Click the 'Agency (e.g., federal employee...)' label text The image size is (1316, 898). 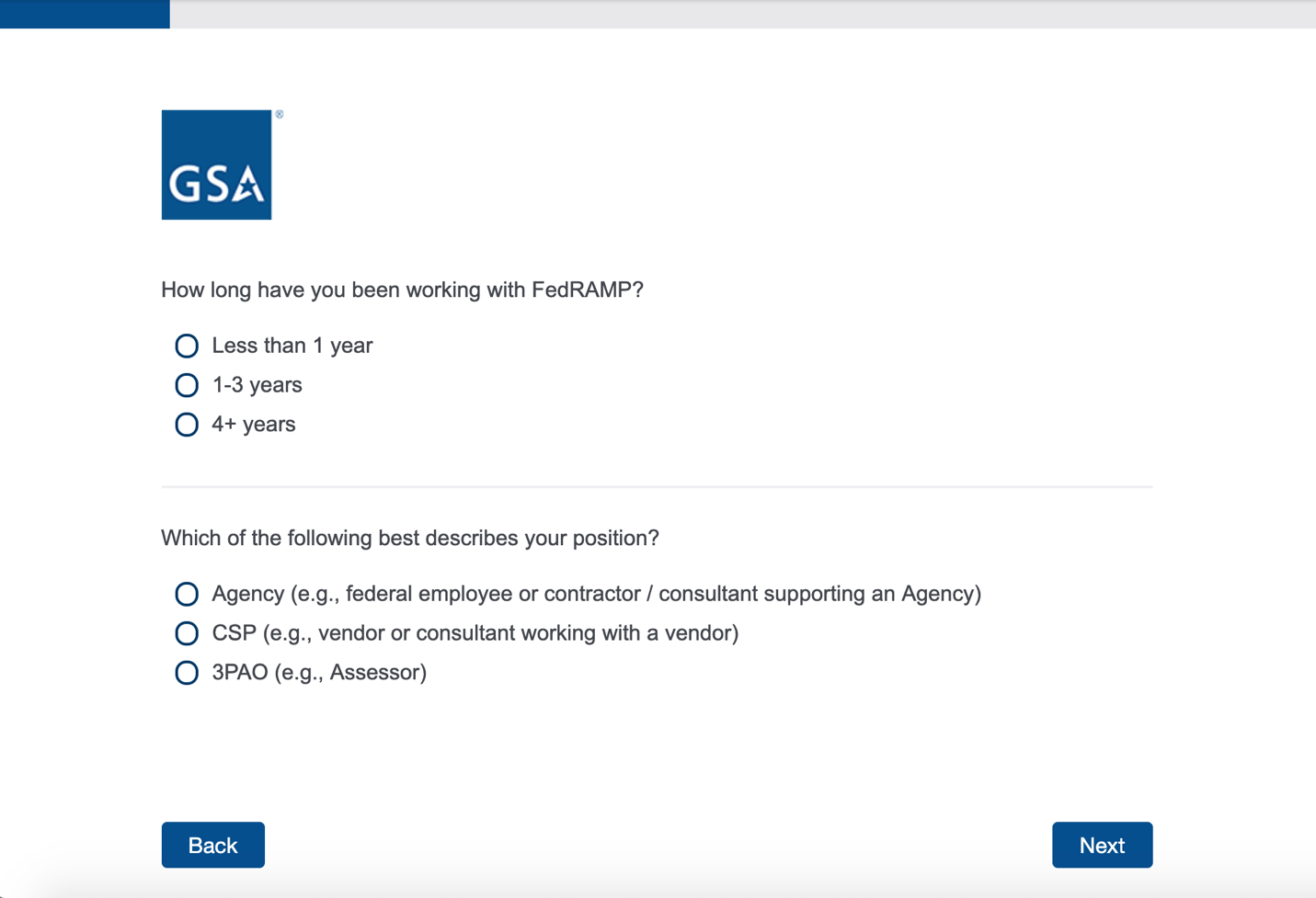[596, 594]
